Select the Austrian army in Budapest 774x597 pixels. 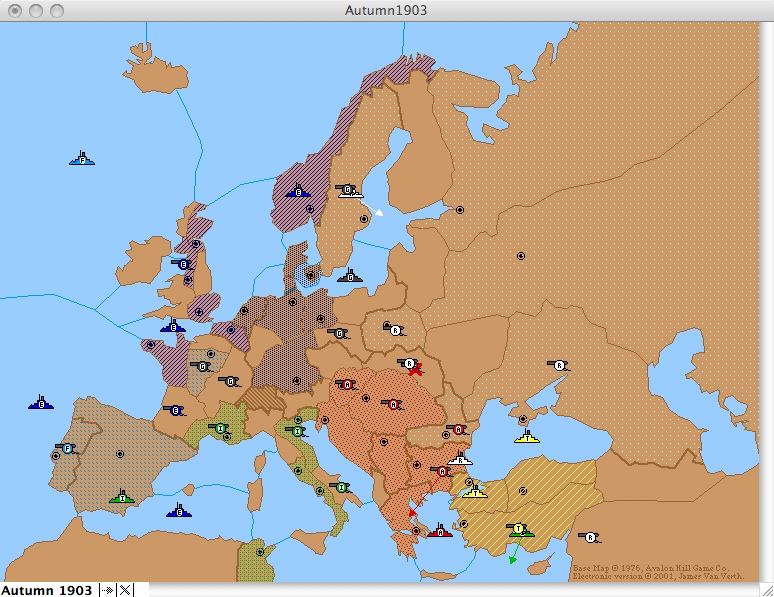click(x=393, y=404)
